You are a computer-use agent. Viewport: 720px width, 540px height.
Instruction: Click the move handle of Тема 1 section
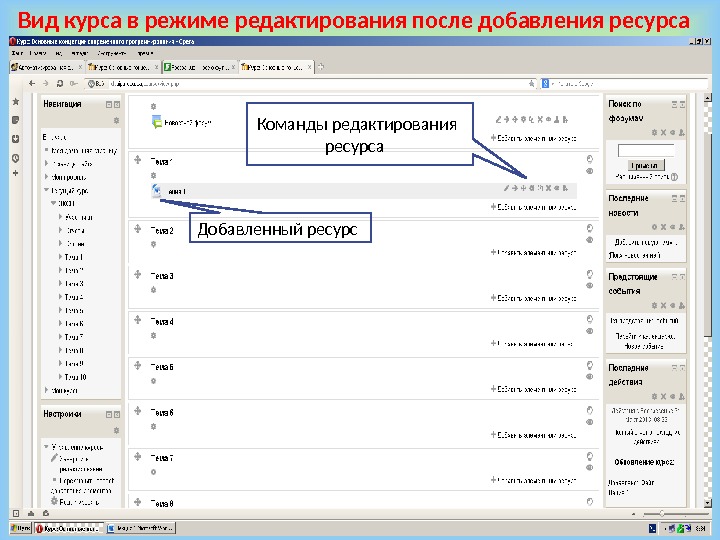[x=137, y=160]
